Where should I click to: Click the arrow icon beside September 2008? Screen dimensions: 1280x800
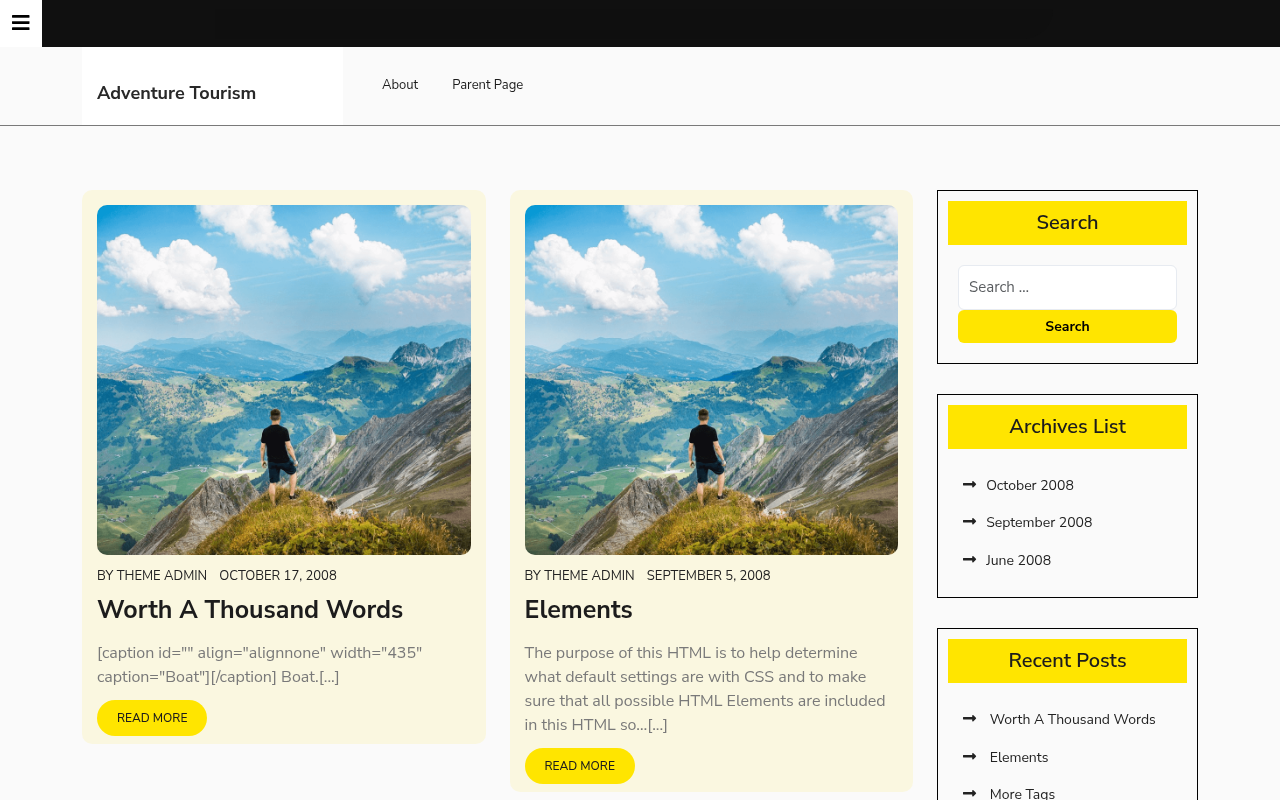(969, 522)
